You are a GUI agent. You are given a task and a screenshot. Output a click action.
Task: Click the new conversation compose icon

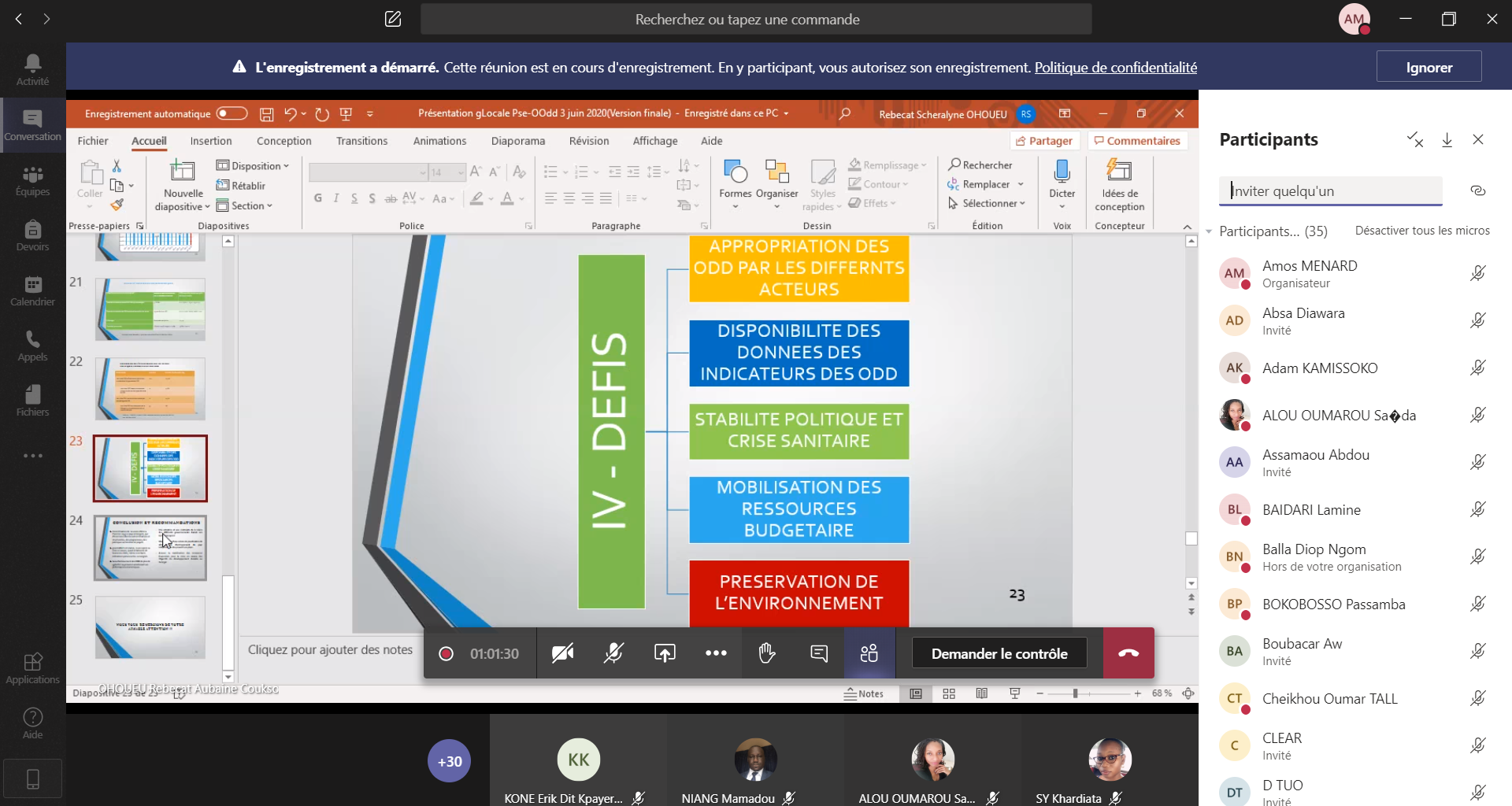(x=393, y=19)
